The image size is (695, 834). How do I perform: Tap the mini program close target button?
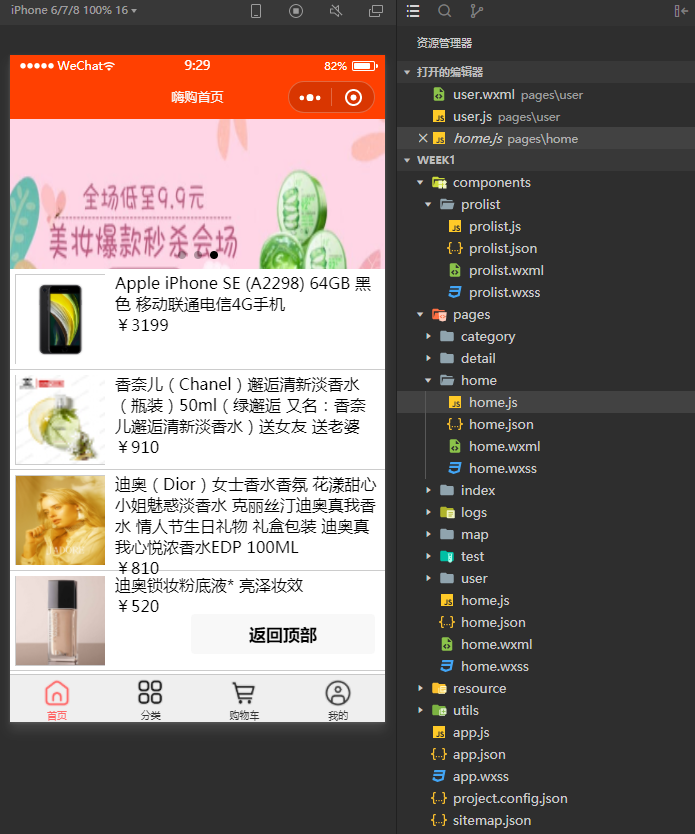[x=354, y=97]
